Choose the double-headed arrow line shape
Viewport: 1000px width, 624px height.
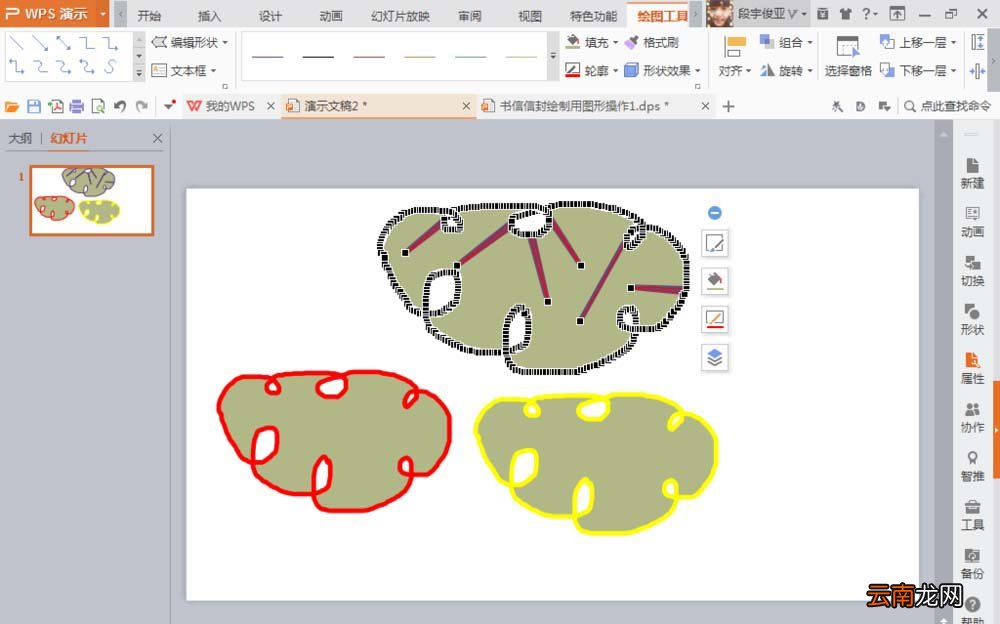point(63,43)
